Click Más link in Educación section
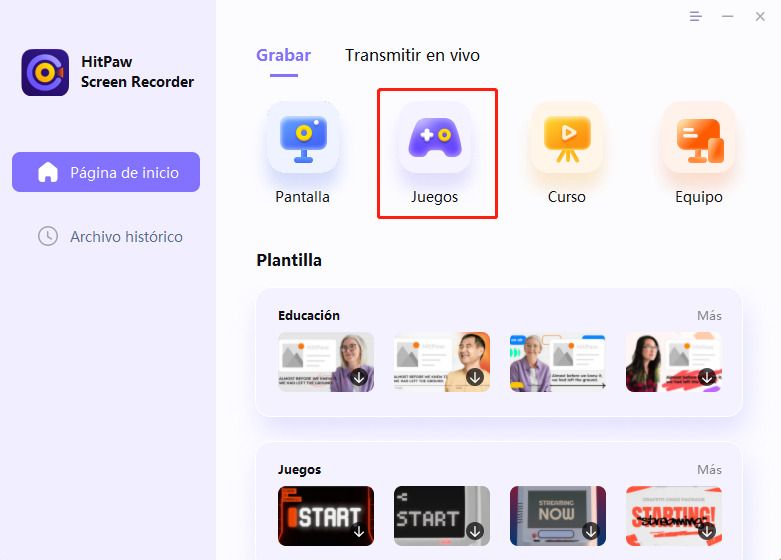 pos(709,315)
